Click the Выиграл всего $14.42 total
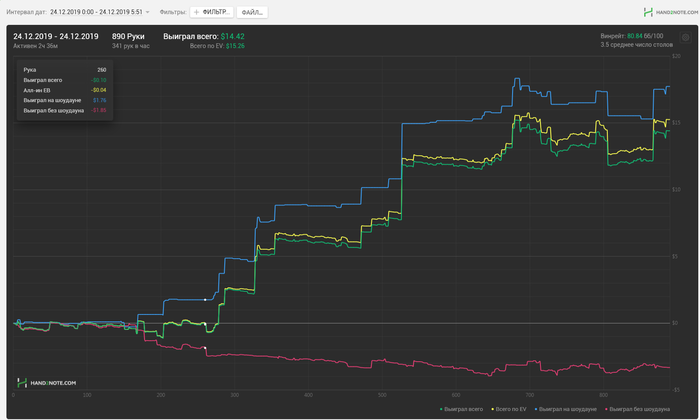The image size is (700, 420). click(x=204, y=36)
